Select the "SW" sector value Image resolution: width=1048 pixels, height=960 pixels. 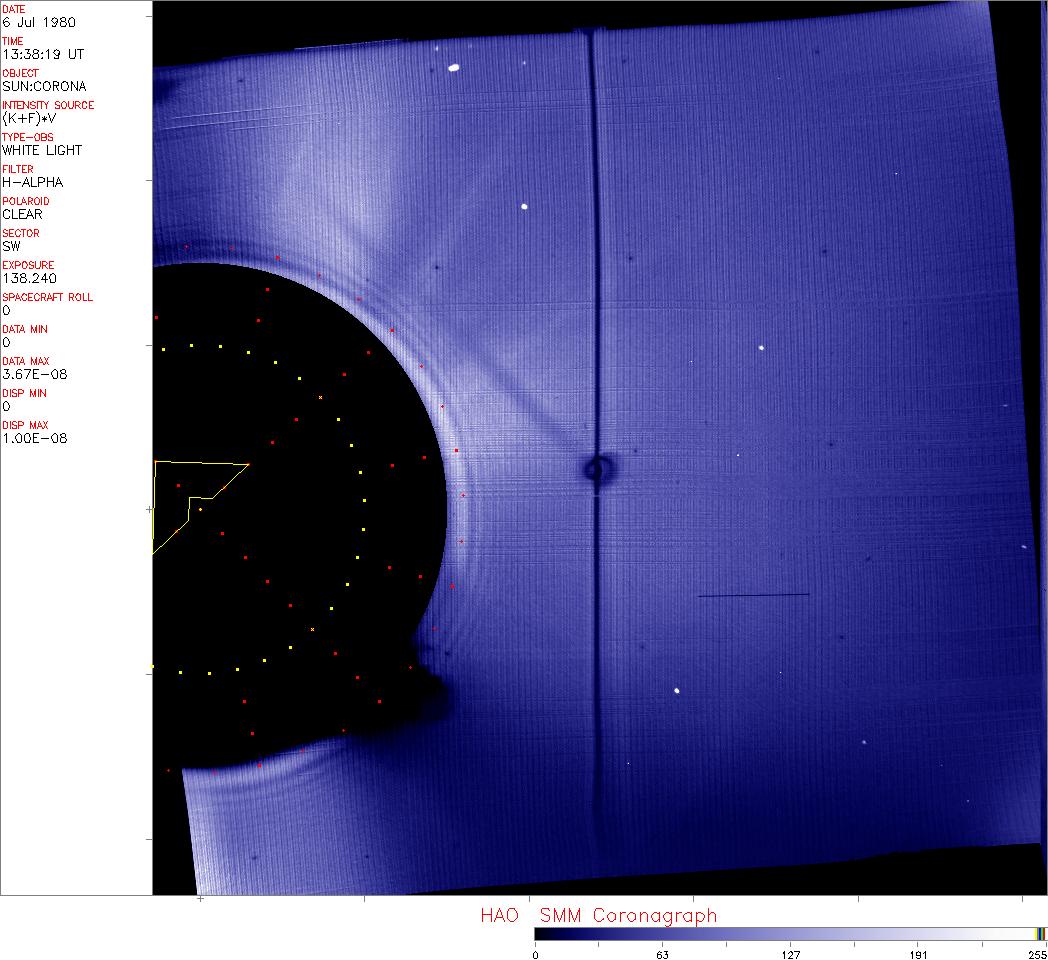11,246
